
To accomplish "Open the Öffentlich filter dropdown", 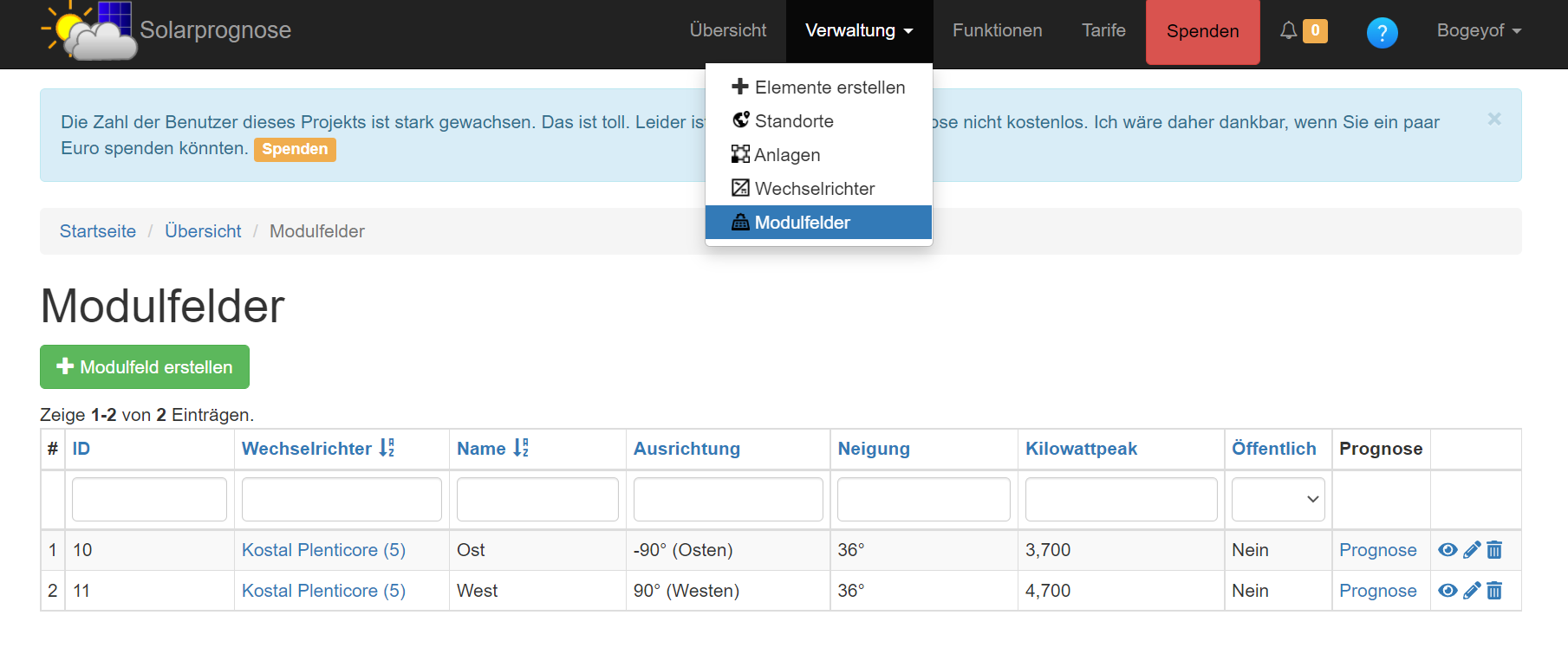I will pos(1278,500).
